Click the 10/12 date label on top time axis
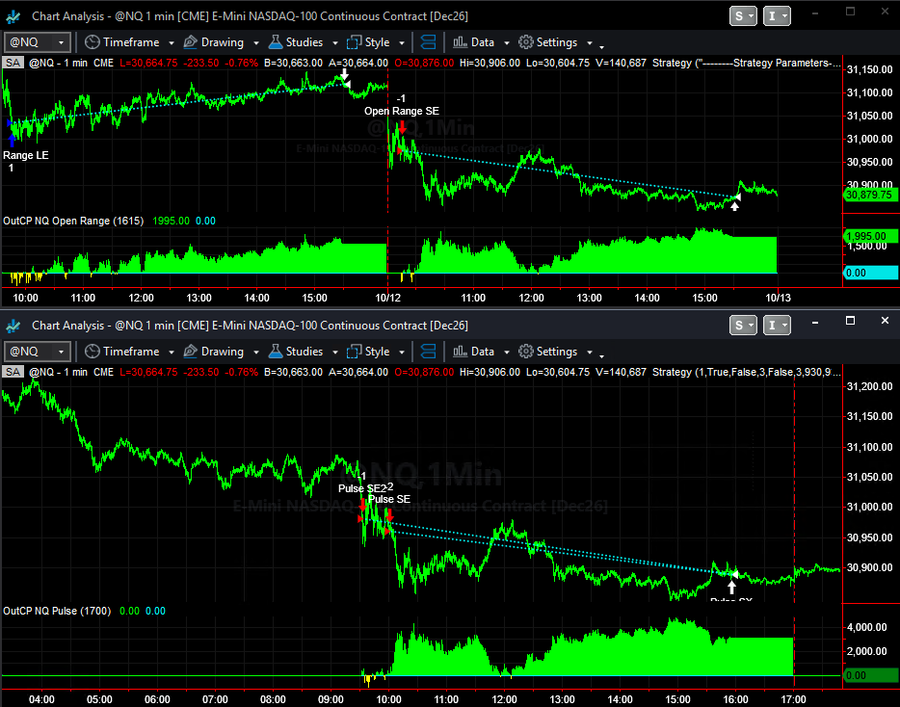 pos(388,298)
